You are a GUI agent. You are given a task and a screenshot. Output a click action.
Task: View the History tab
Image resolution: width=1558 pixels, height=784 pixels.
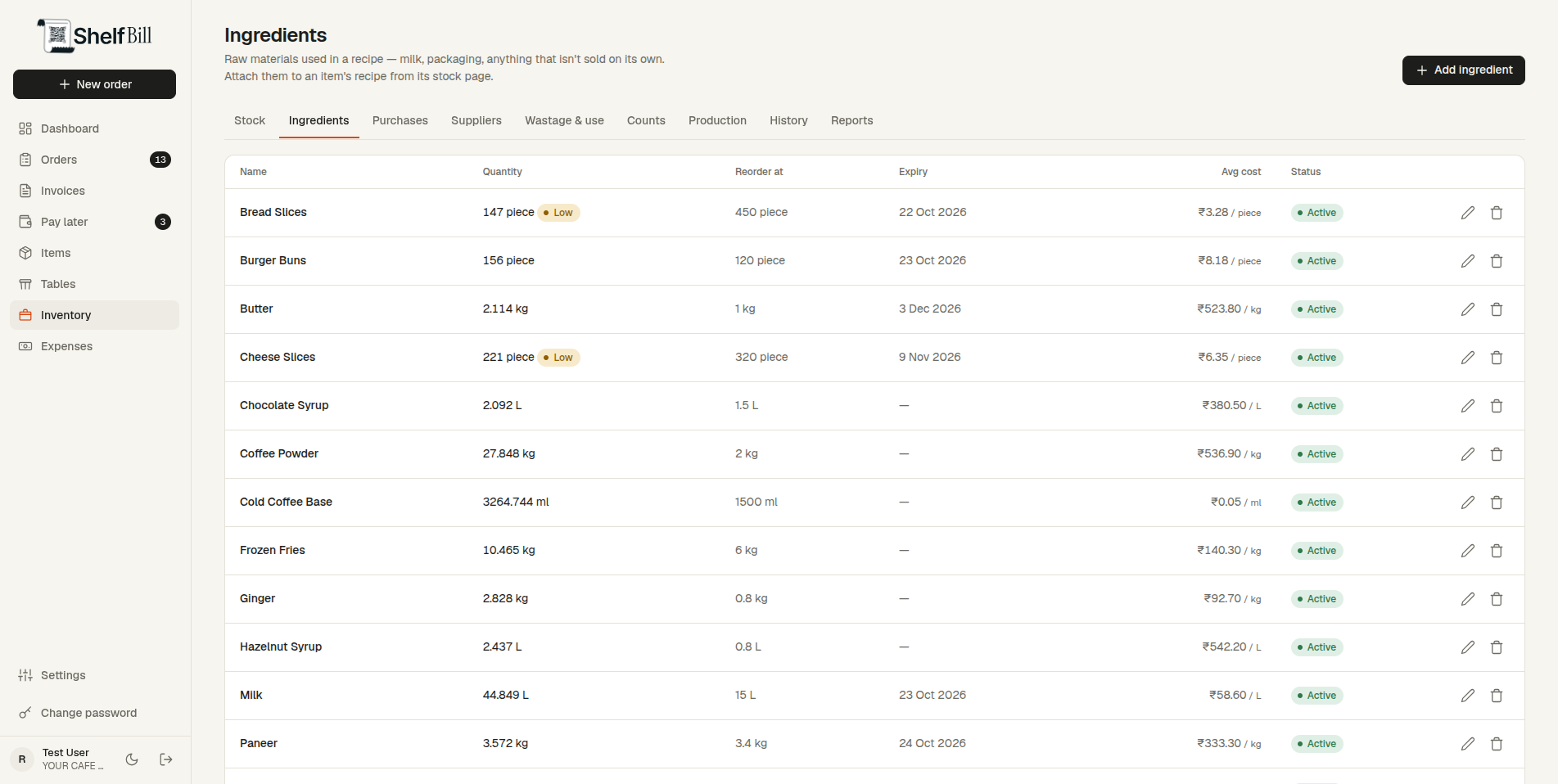tap(788, 120)
